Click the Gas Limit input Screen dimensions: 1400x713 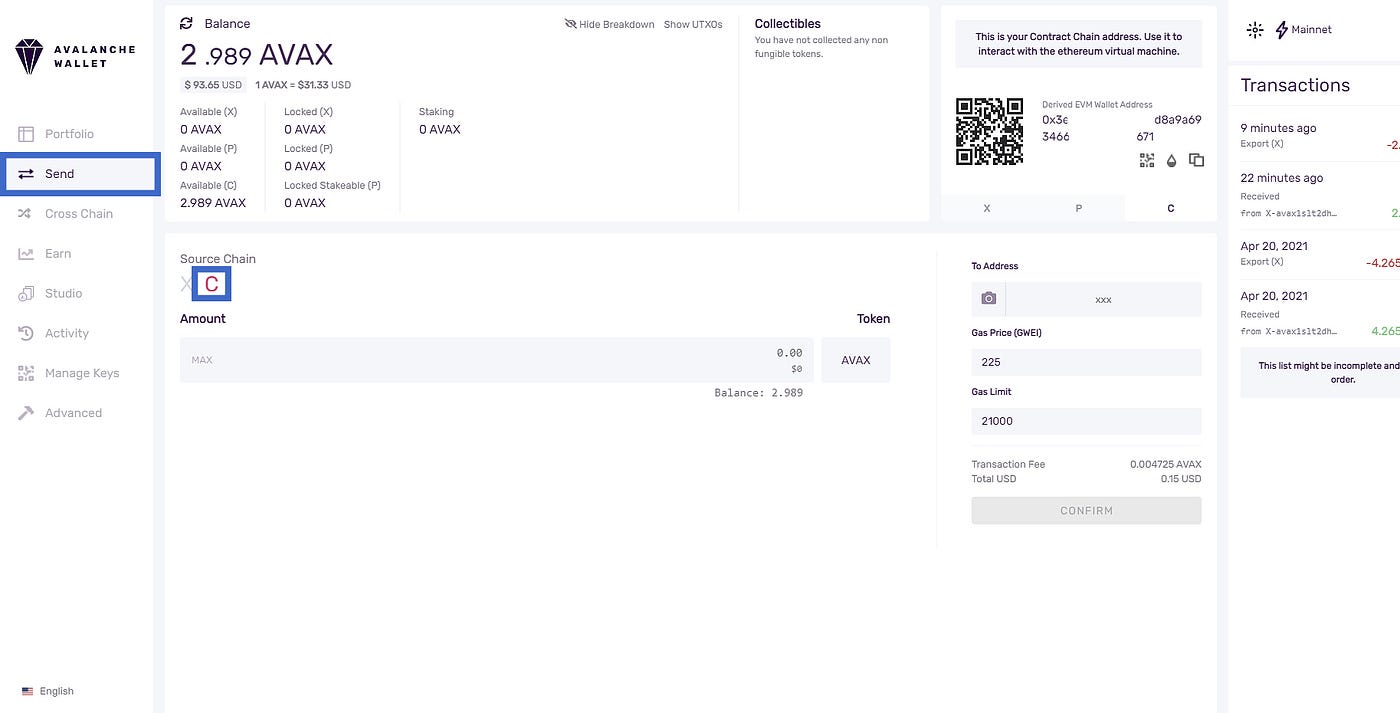[1086, 421]
